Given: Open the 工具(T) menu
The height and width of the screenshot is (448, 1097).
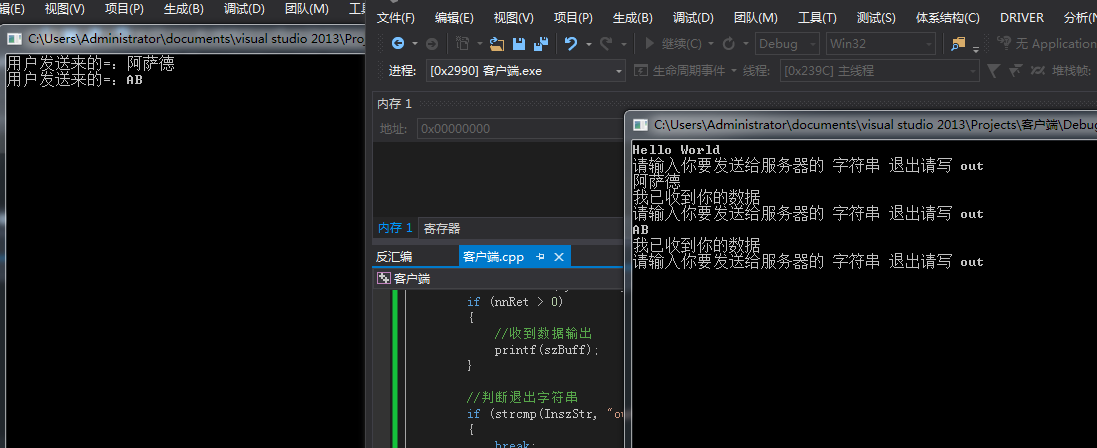Looking at the screenshot, I should (x=817, y=18).
